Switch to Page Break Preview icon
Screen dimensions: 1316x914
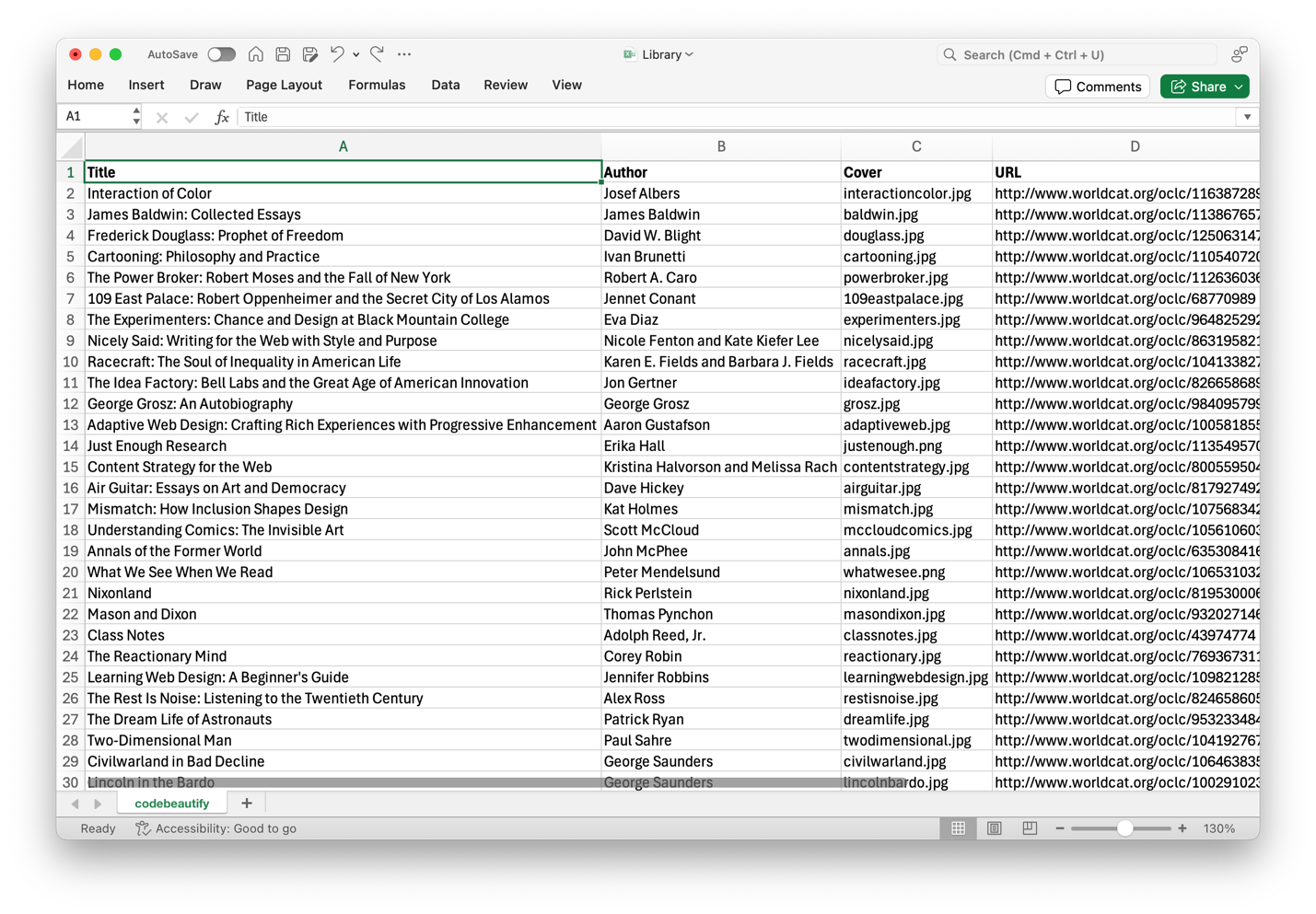click(x=1030, y=828)
